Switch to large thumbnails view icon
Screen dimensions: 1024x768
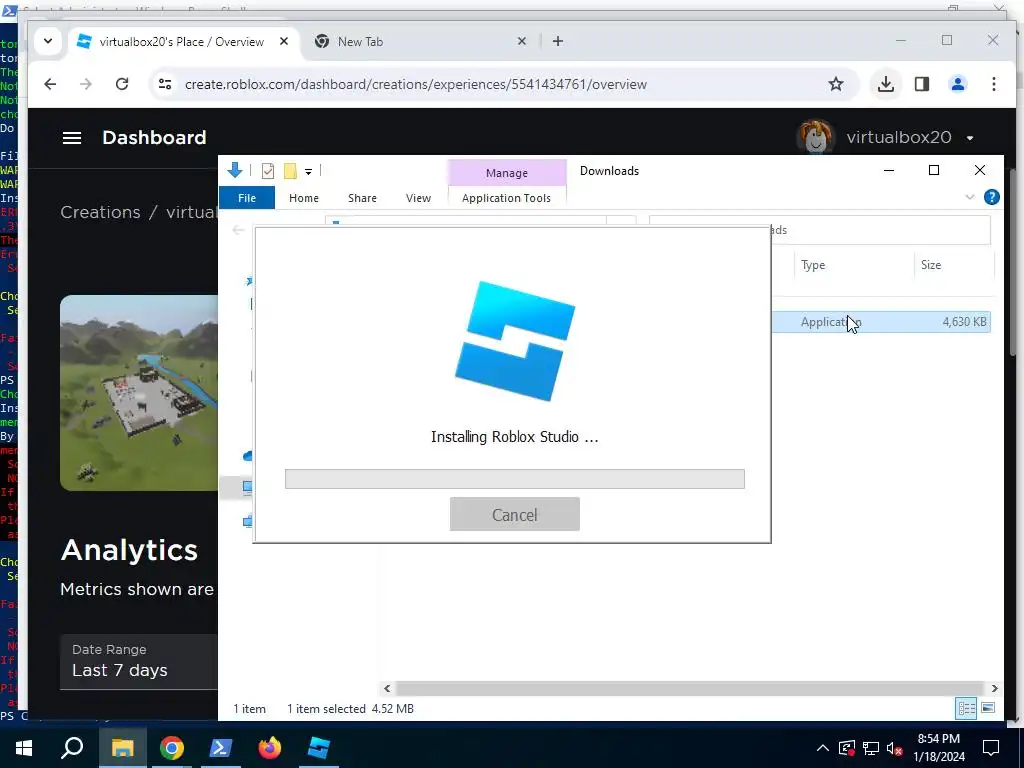point(988,708)
